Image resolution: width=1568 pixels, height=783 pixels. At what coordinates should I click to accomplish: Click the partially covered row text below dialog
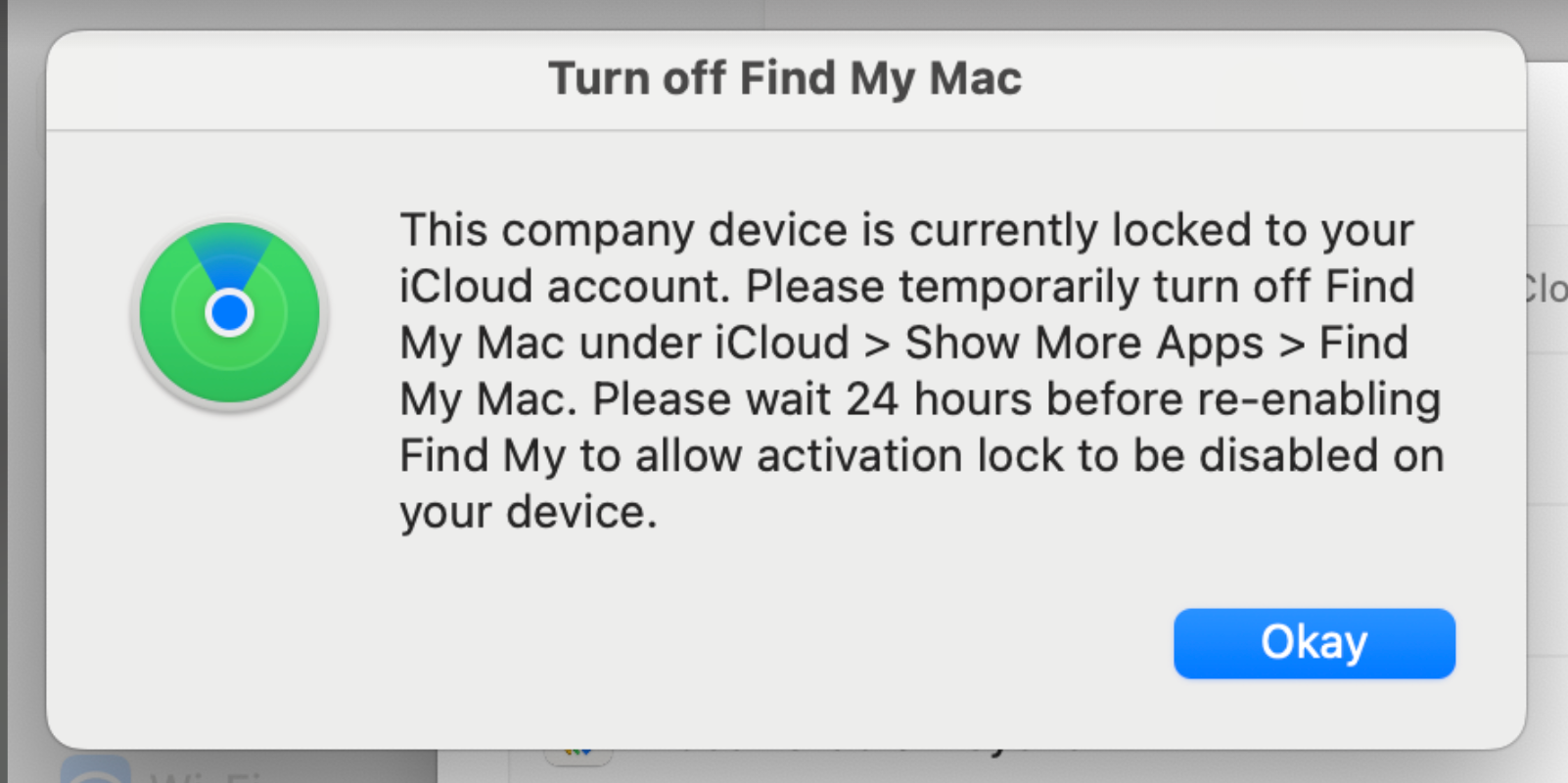coord(881,754)
